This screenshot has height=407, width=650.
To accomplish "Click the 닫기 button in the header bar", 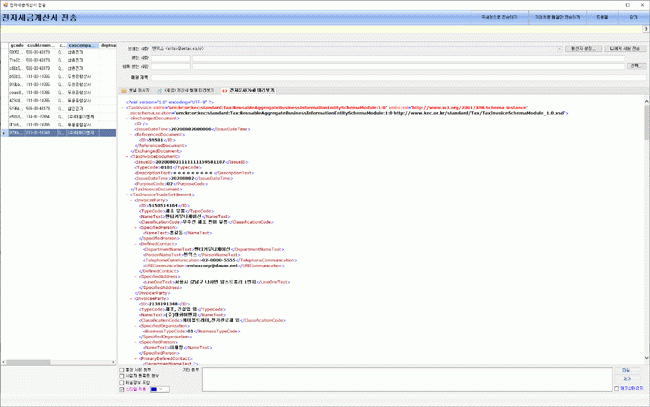I will pyautogui.click(x=633, y=17).
